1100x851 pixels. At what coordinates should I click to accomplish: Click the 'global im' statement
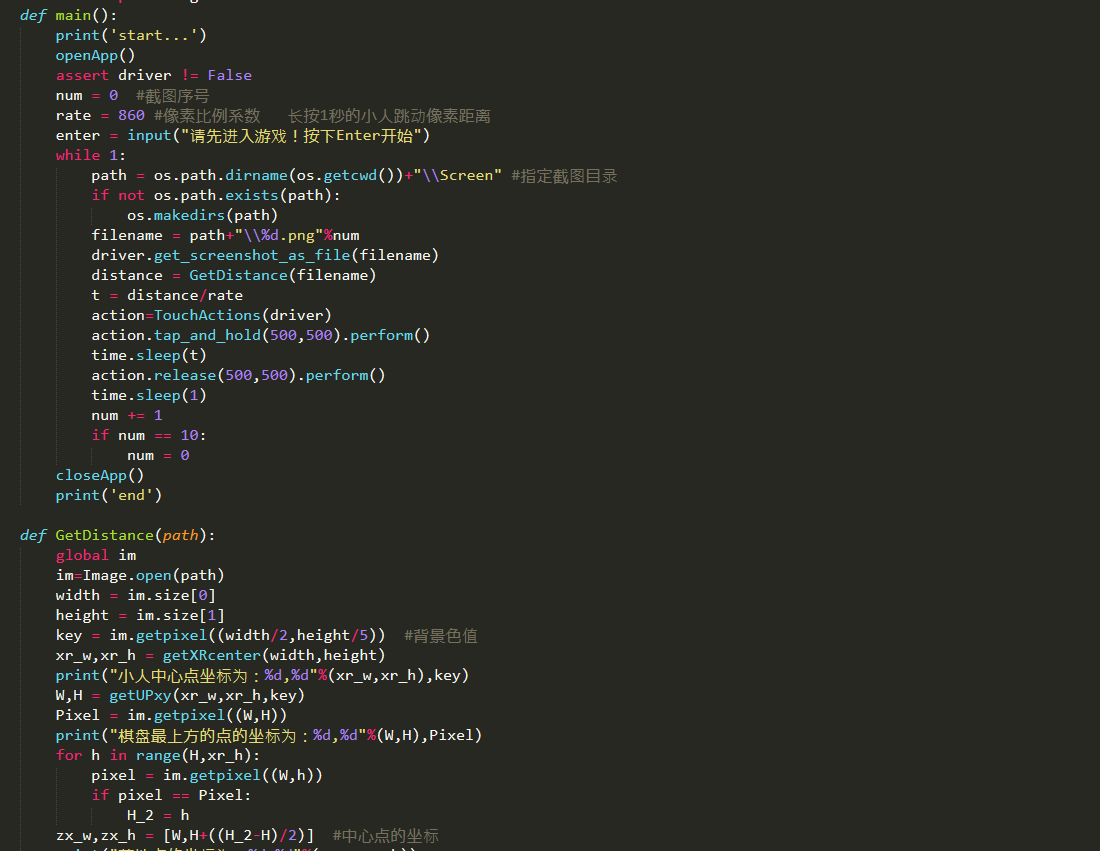(96, 555)
